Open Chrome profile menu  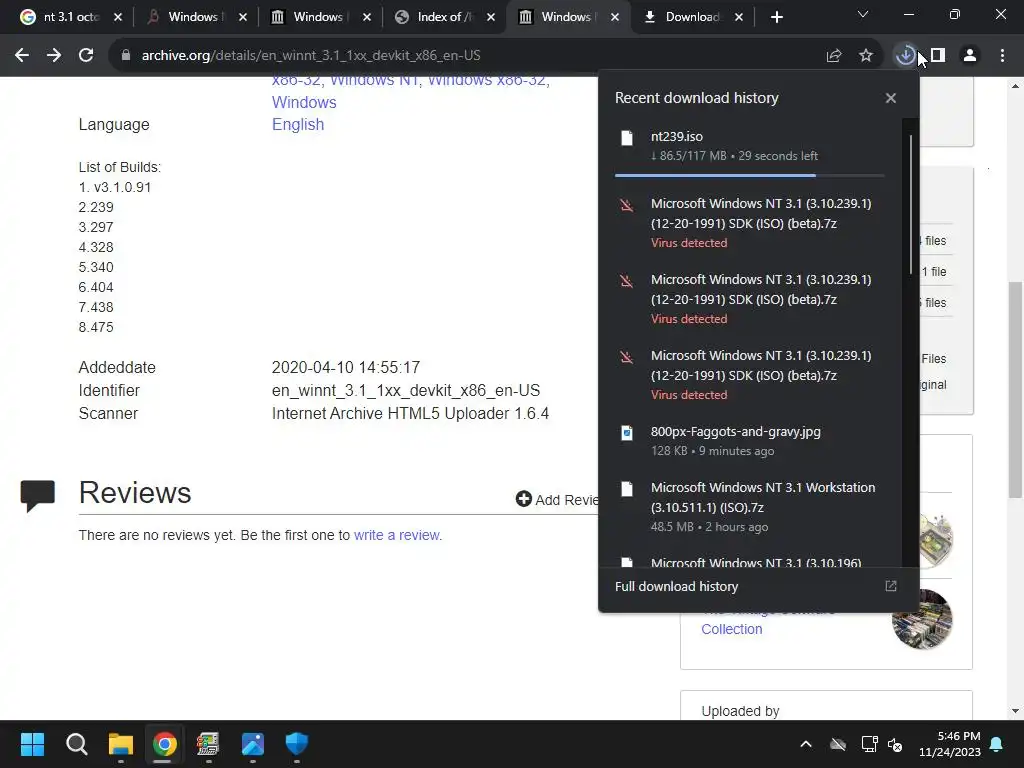970,56
